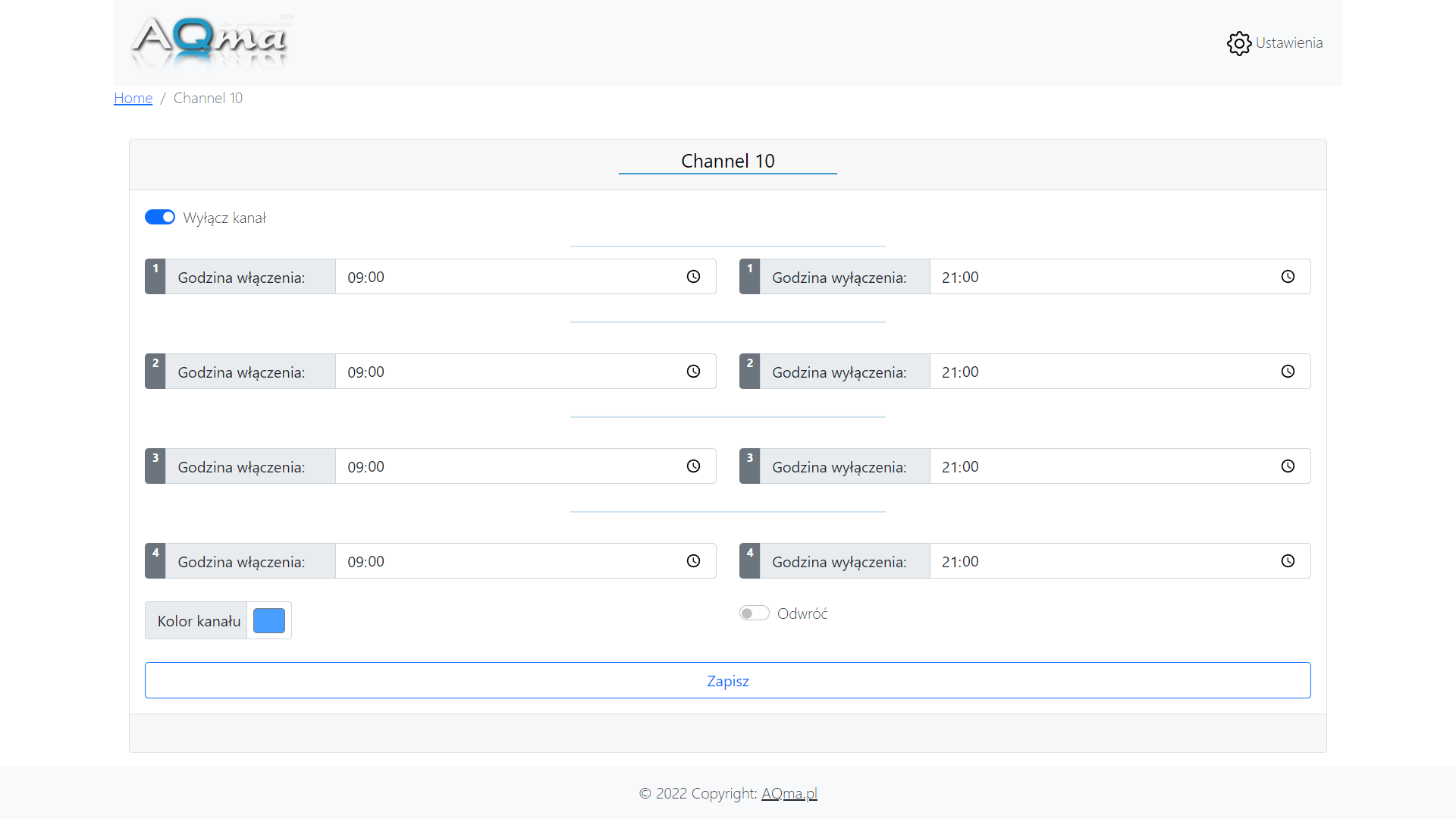Open time picker for third switch-off time

point(1288,466)
